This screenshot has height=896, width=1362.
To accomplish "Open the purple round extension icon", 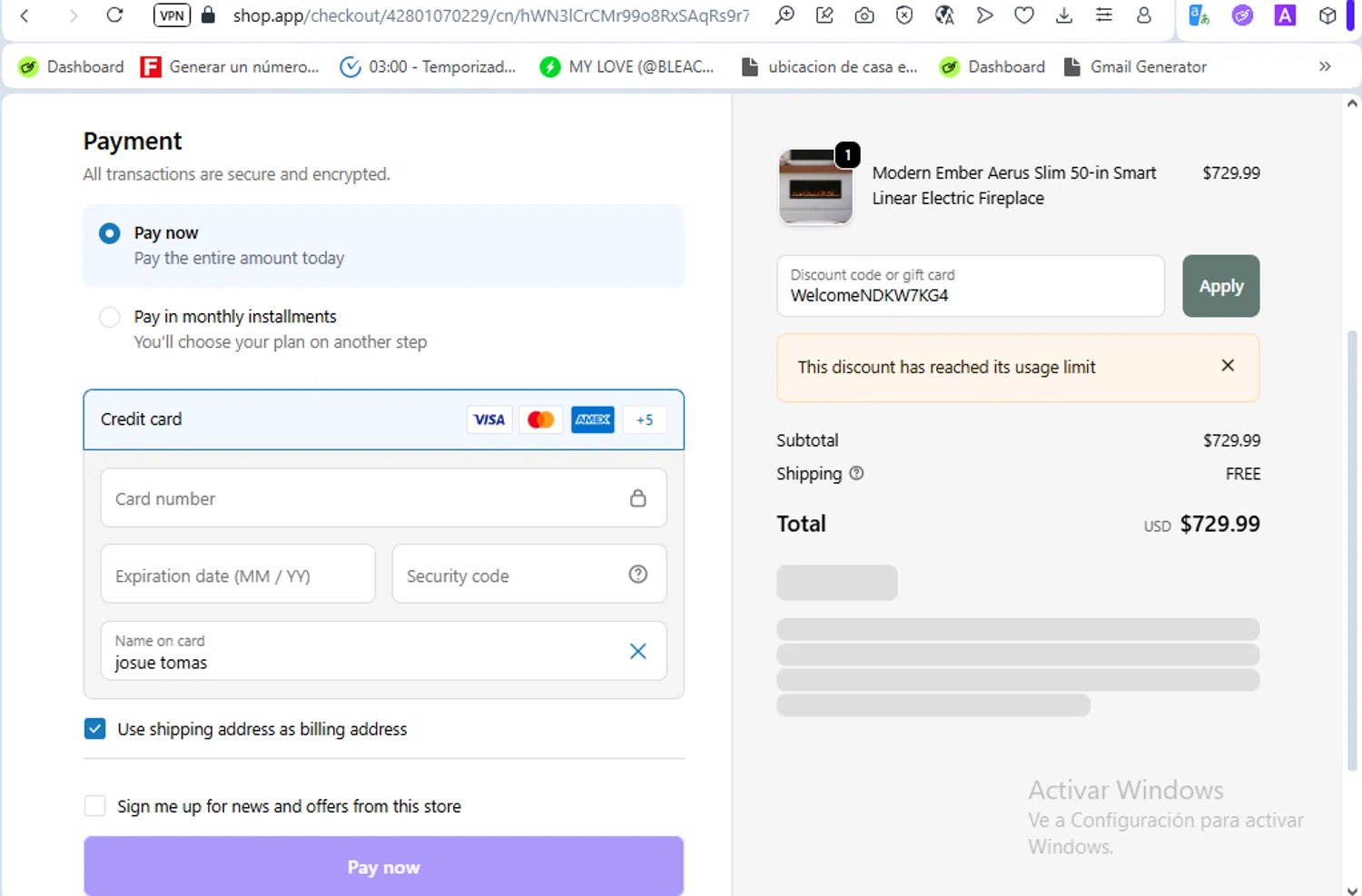I will click(x=1242, y=15).
